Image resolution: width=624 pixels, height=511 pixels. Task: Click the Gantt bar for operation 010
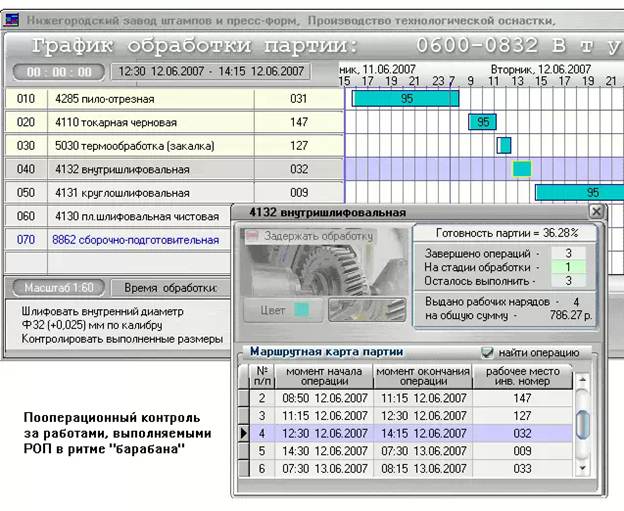(x=406, y=98)
